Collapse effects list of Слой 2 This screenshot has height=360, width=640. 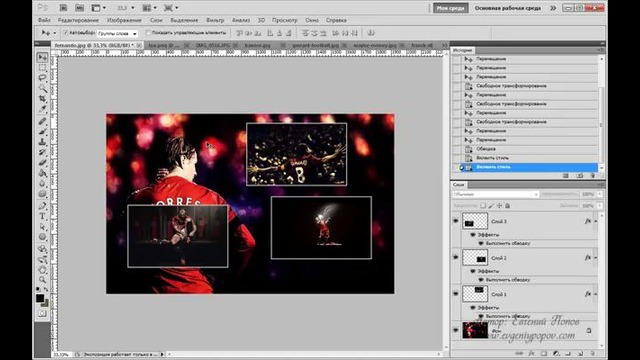[596, 258]
